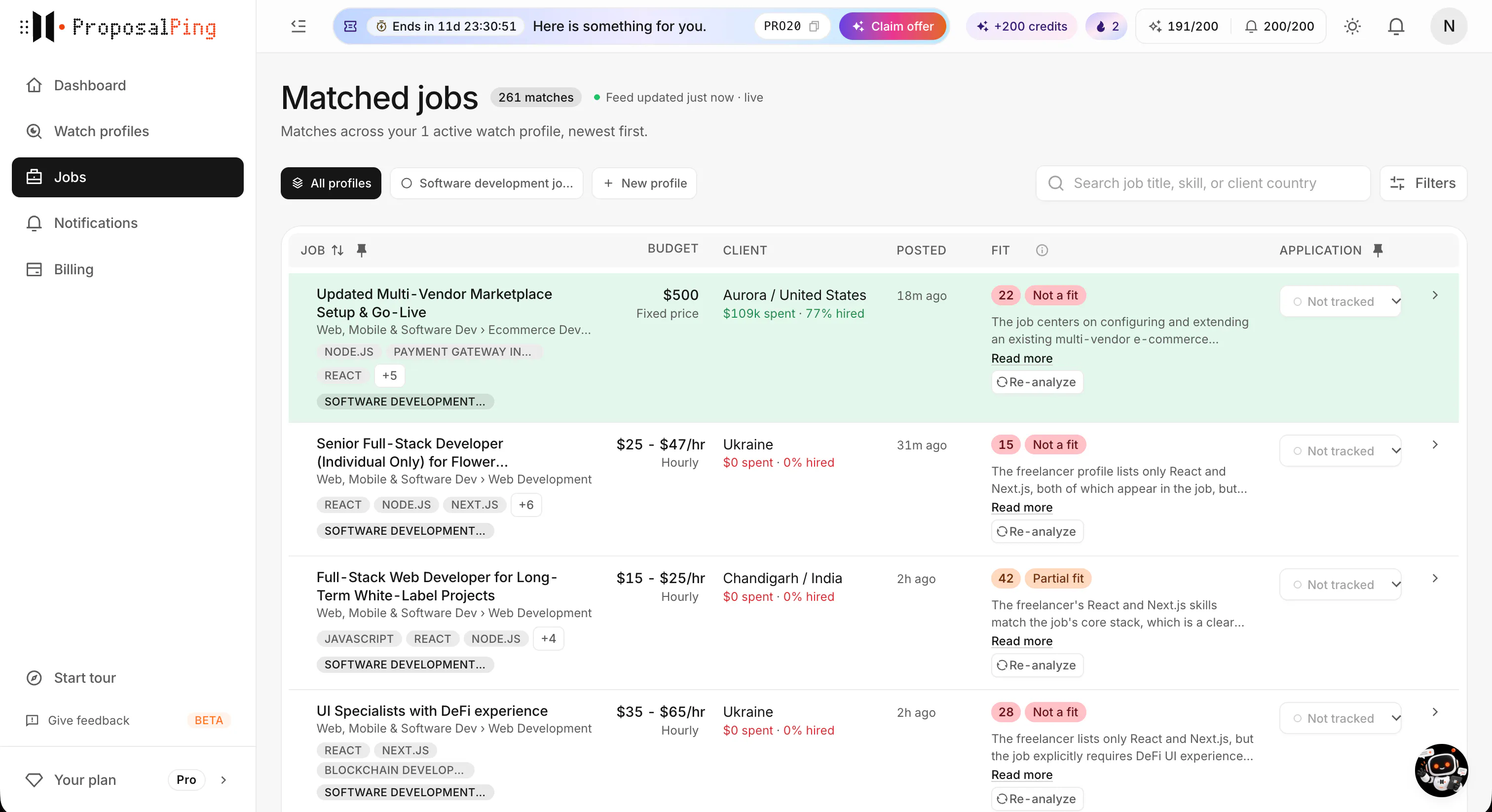The height and width of the screenshot is (812, 1492).
Task: Start tour from sidebar
Action: (x=127, y=678)
